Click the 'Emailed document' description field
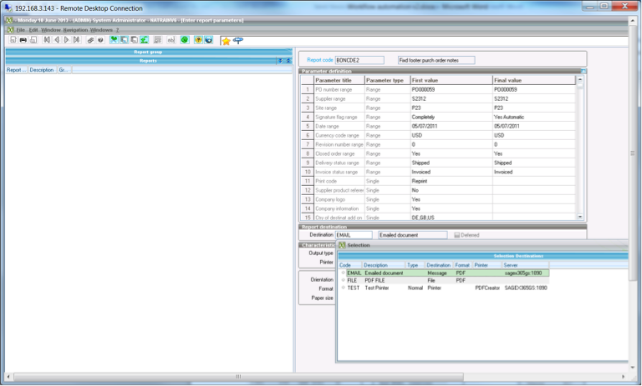The width and height of the screenshot is (642, 386). tap(413, 235)
